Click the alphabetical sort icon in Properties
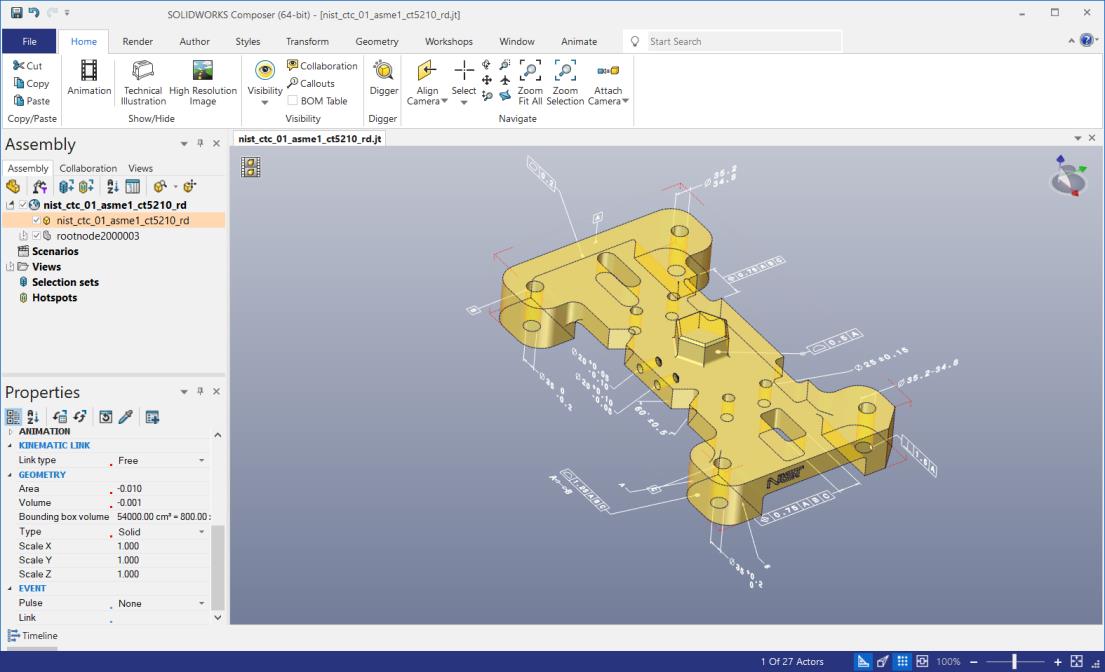Image resolution: width=1105 pixels, height=672 pixels. click(32, 417)
